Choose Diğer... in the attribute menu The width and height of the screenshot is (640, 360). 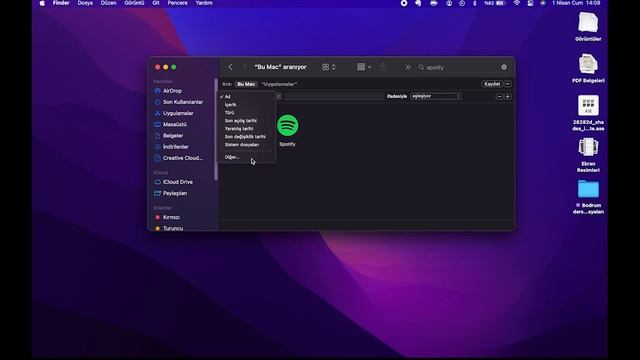coord(246,157)
